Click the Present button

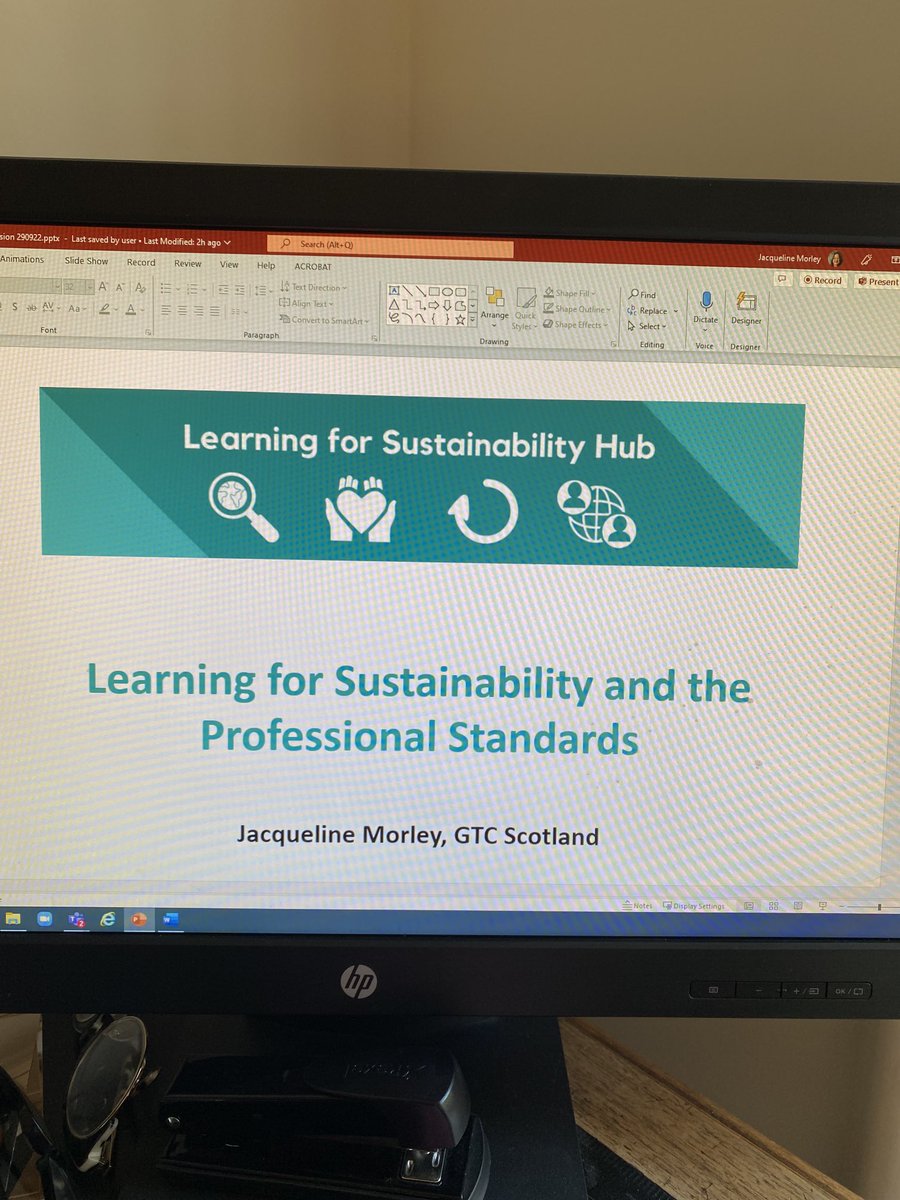[x=879, y=282]
